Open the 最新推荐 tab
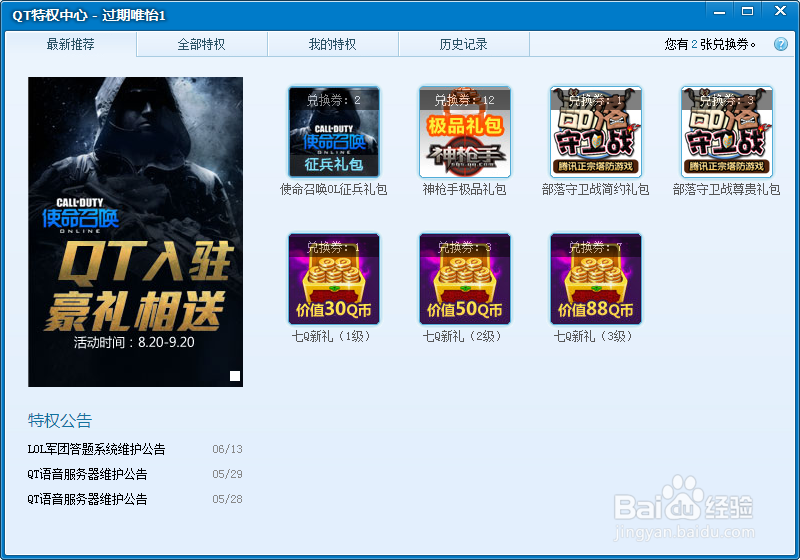The width and height of the screenshot is (800, 560). [70, 44]
